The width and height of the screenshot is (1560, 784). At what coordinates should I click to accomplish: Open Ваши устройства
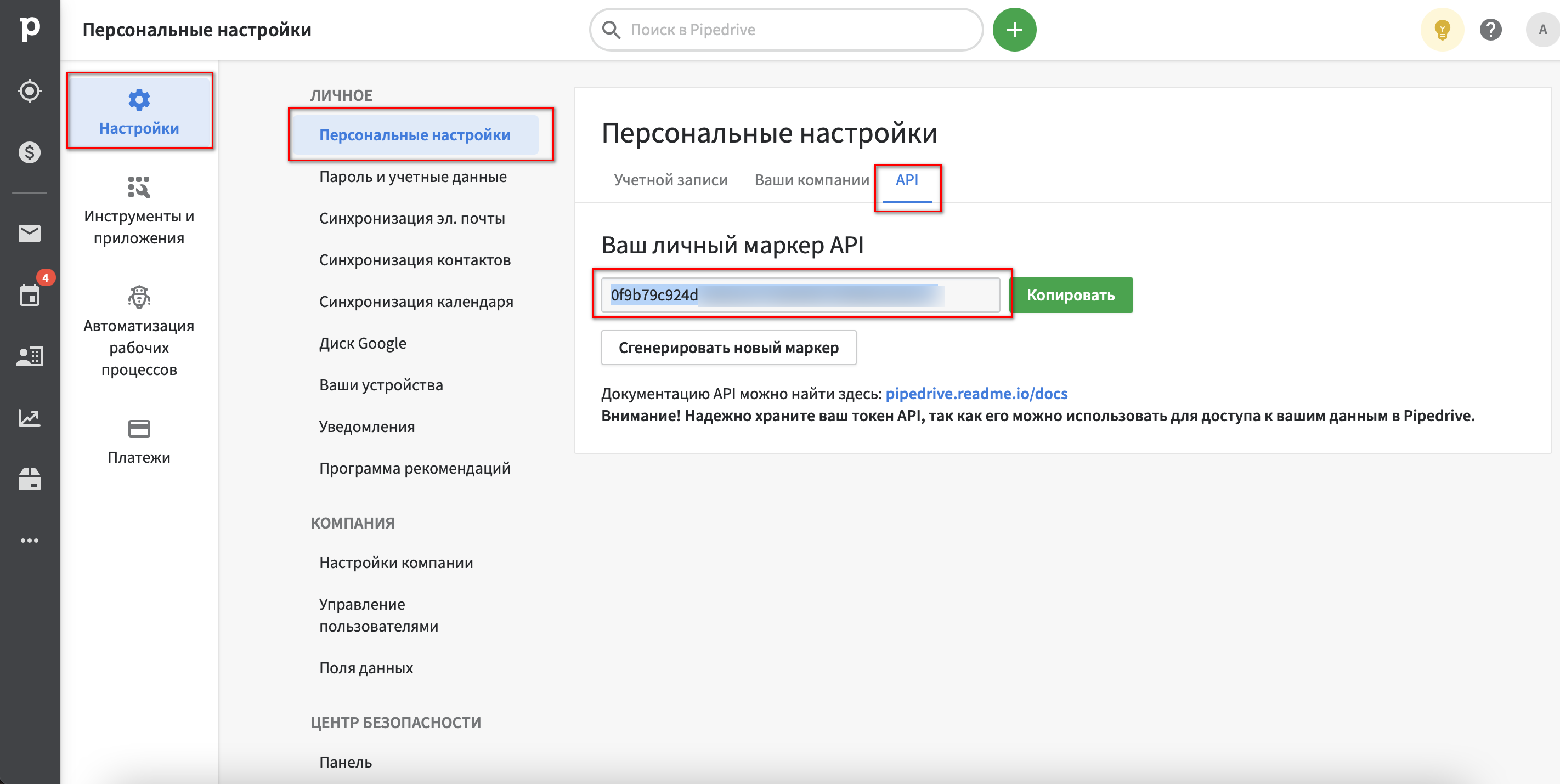[381, 385]
